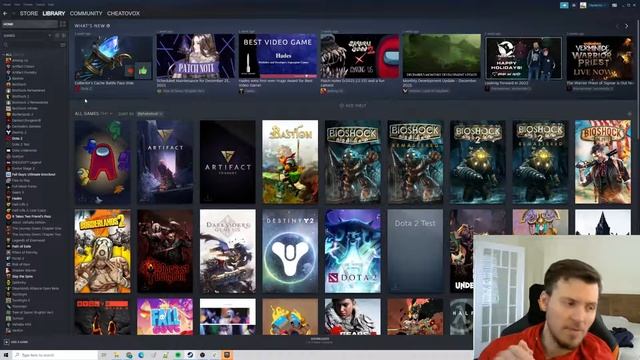Open the Borderlands 2 game tile
This screenshot has width=640, height=360.
(102, 251)
